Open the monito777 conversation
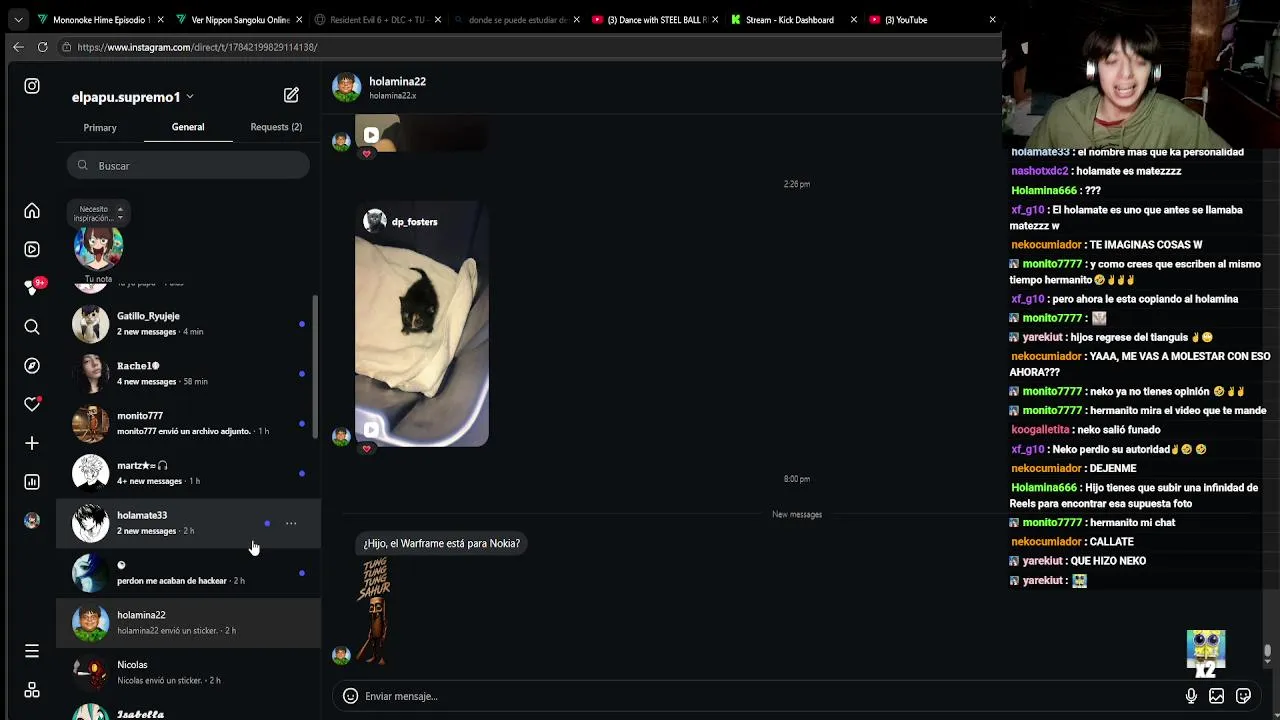The image size is (1280, 720). click(188, 423)
